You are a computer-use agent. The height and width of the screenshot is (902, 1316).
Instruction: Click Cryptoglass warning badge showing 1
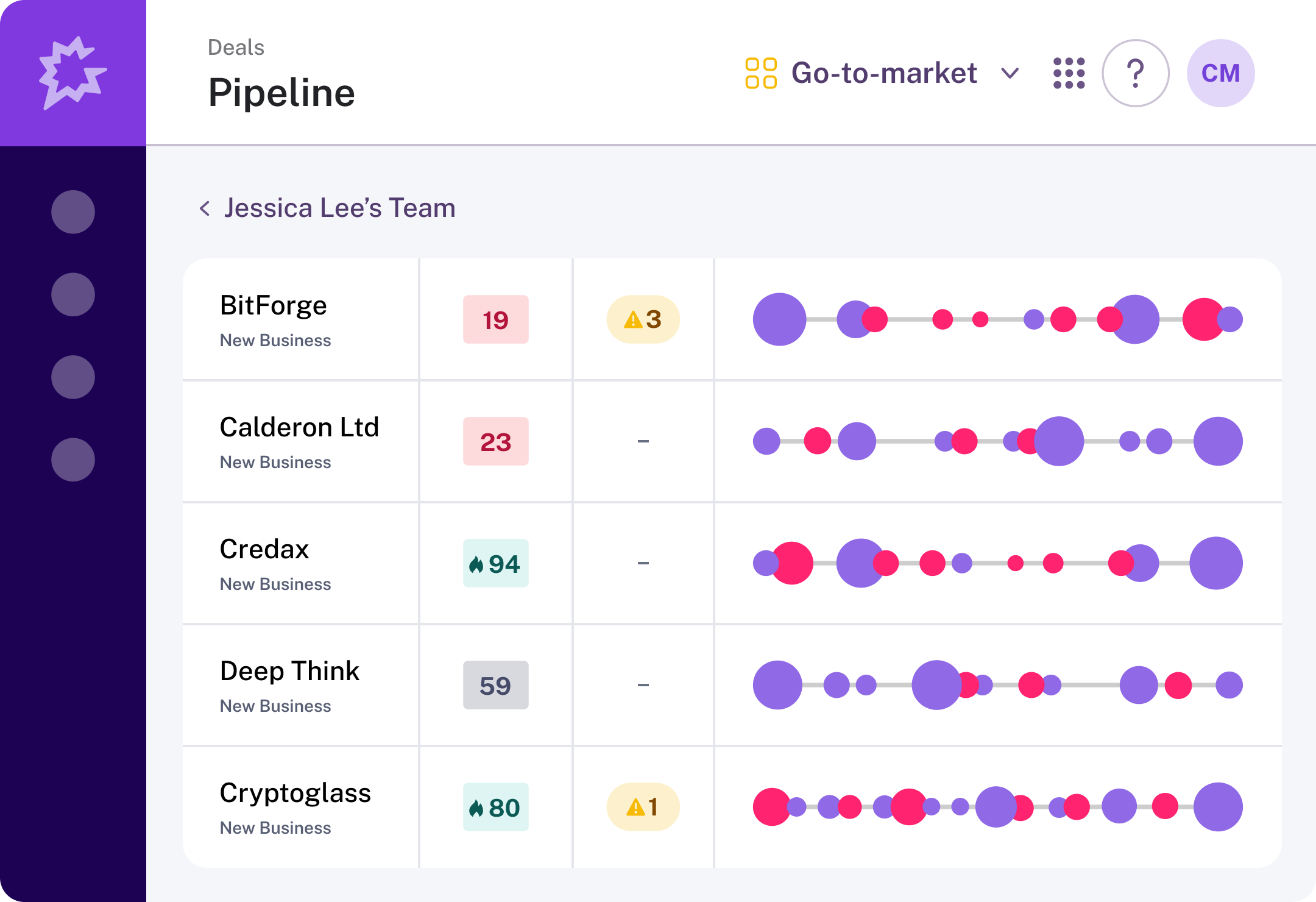coord(643,807)
